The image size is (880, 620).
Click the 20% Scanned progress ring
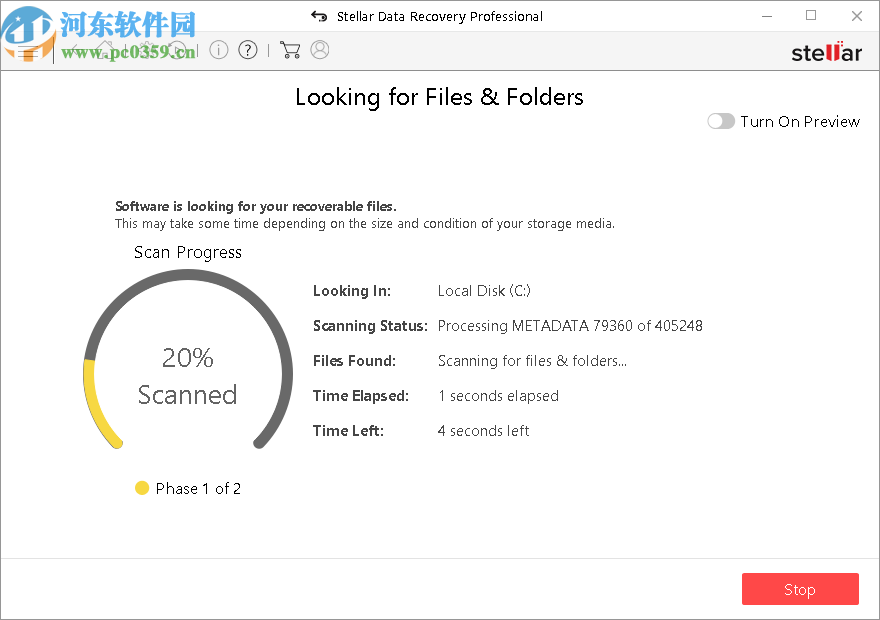(x=187, y=375)
